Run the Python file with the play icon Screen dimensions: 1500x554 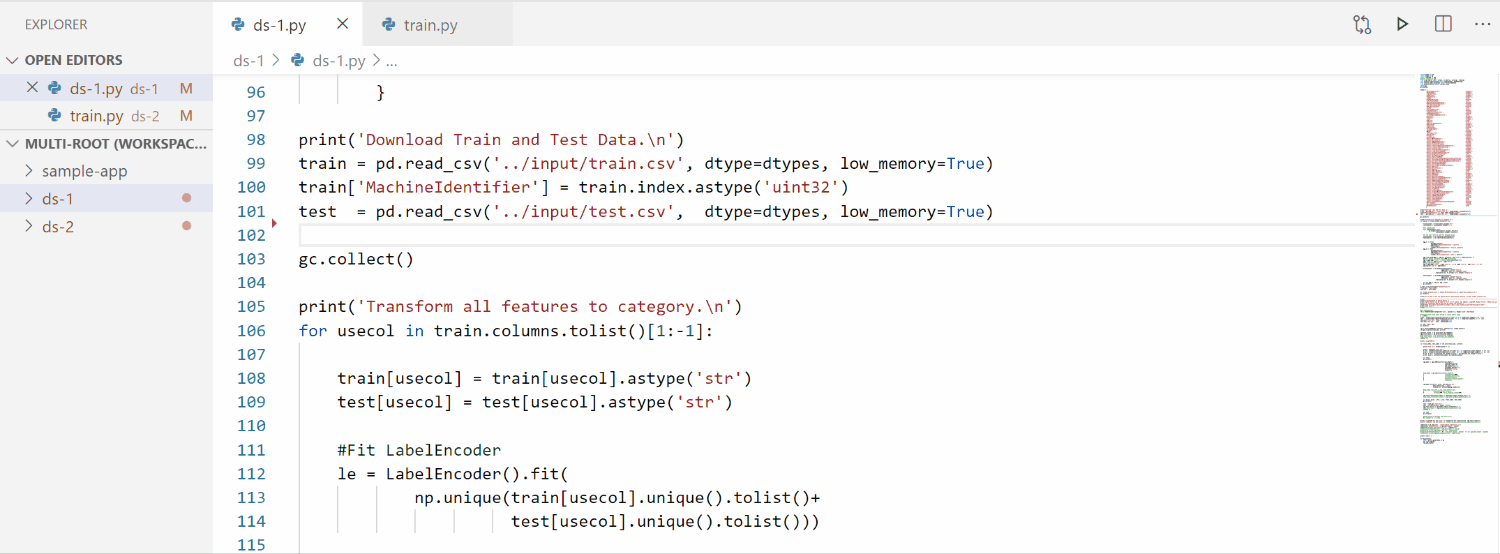click(x=1403, y=24)
